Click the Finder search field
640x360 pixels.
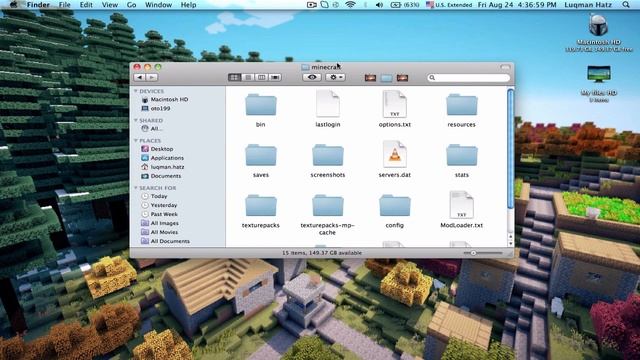click(x=469, y=78)
